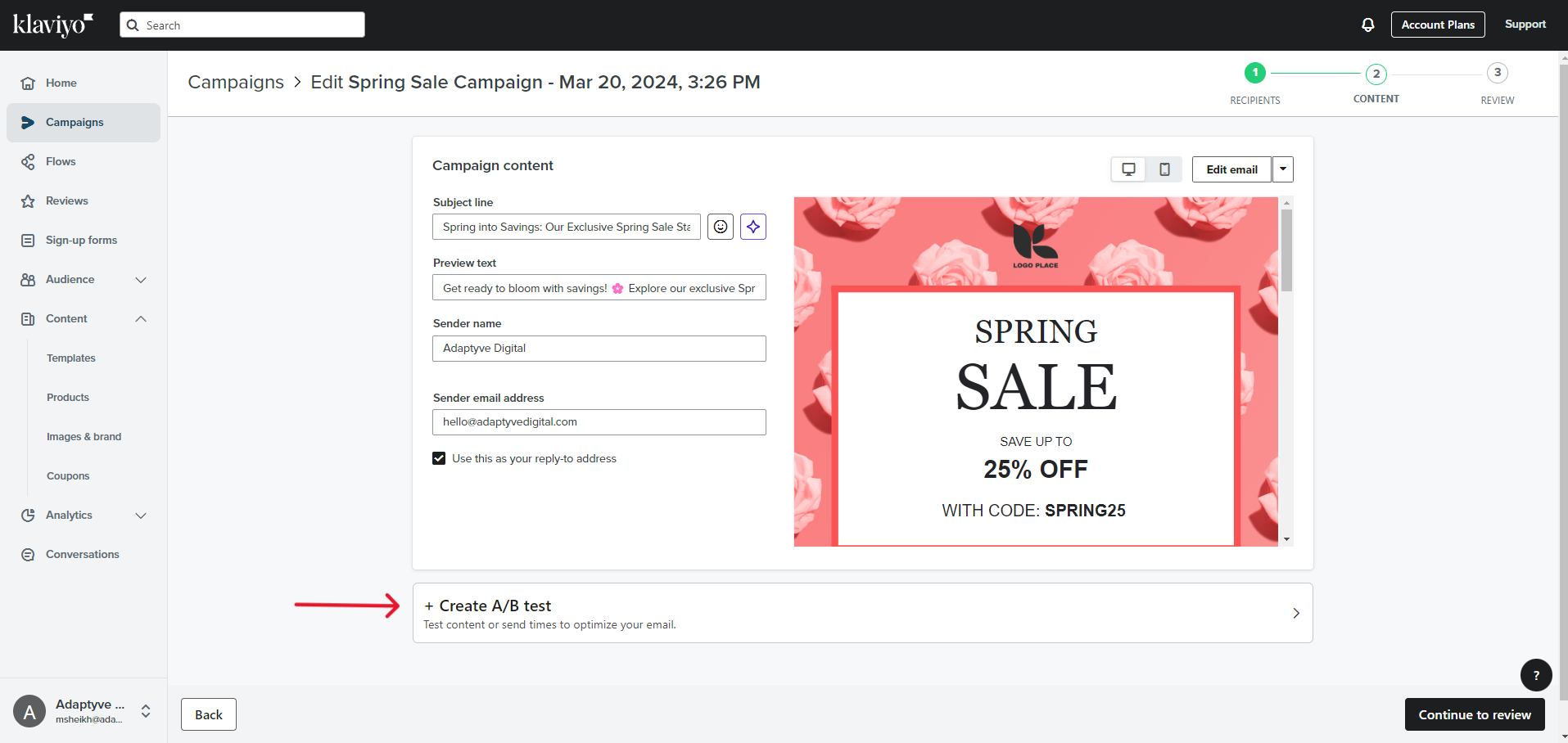
Task: Open Flows from the sidebar
Action: point(61,162)
